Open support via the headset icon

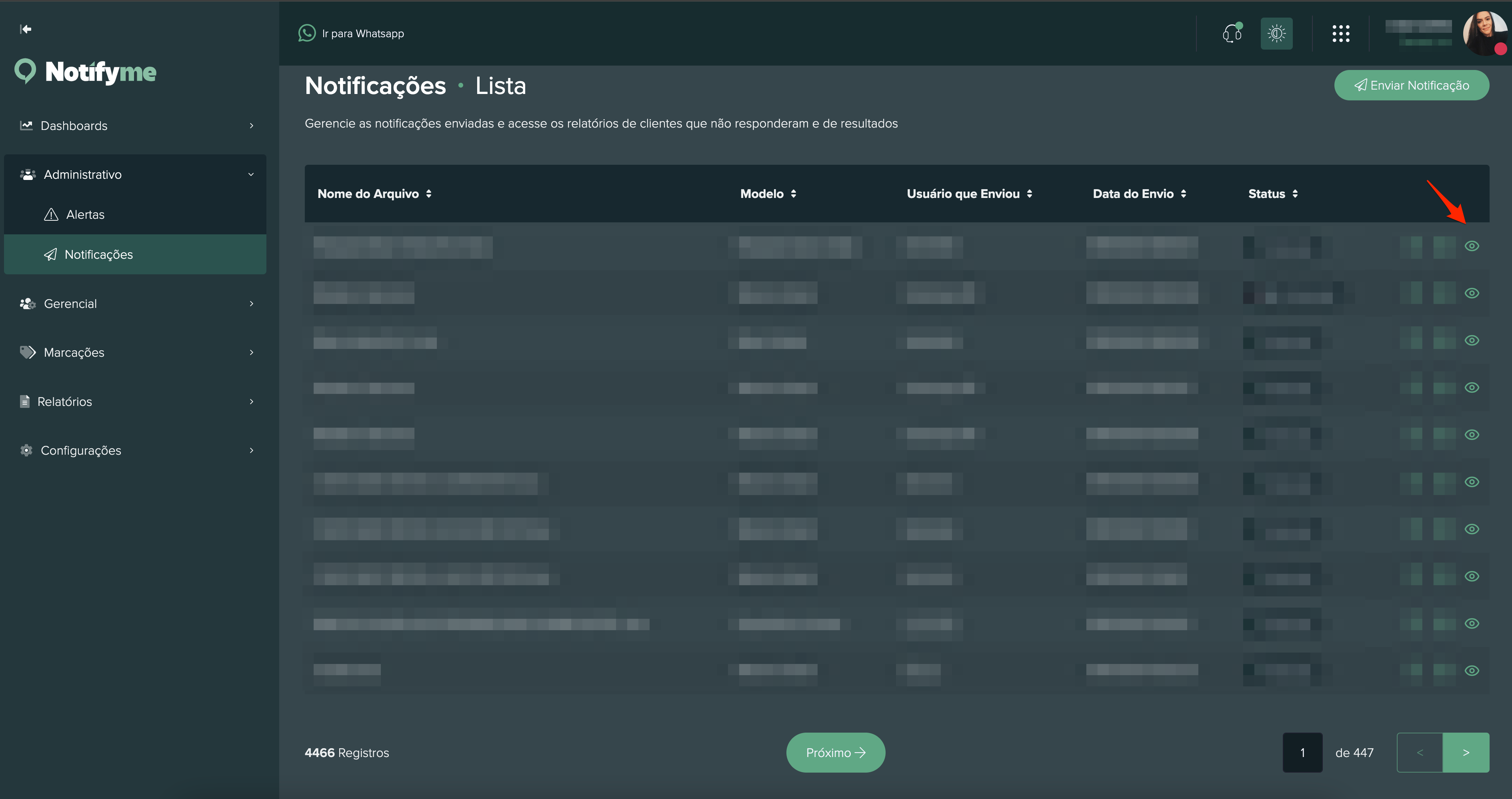[1232, 34]
